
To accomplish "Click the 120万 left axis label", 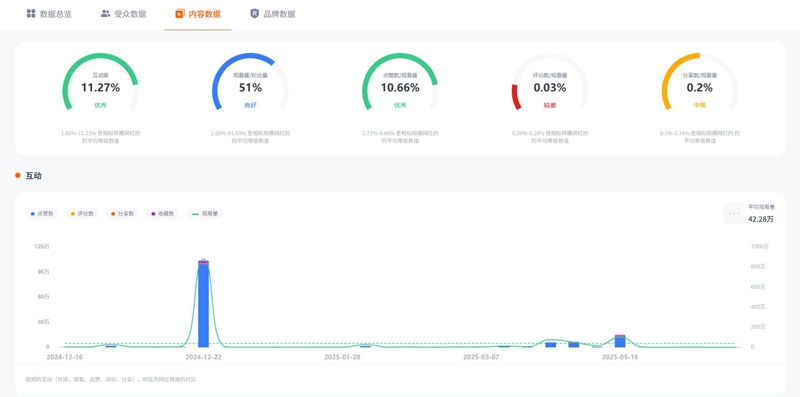I will click(42, 246).
